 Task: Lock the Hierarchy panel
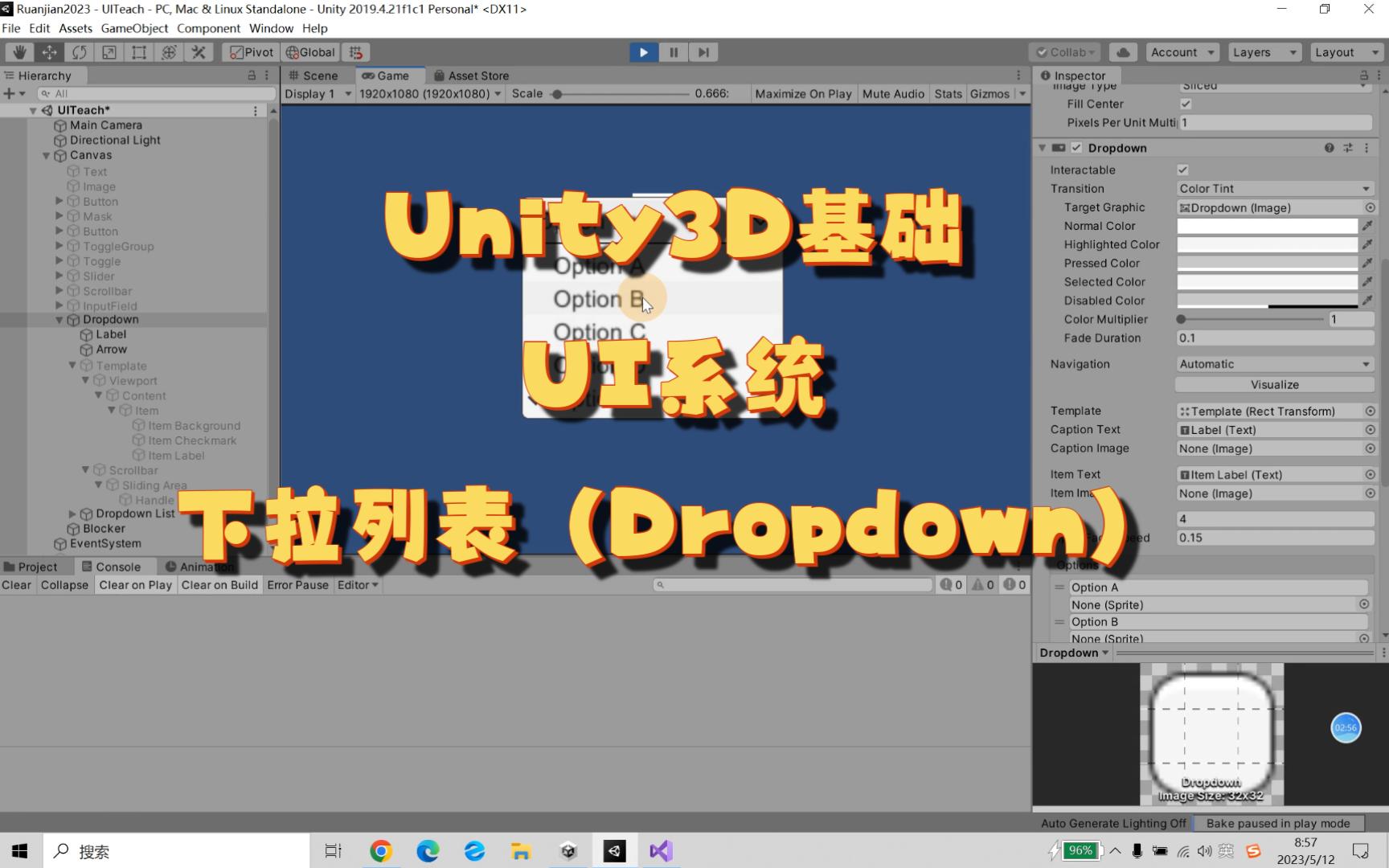pos(252,75)
